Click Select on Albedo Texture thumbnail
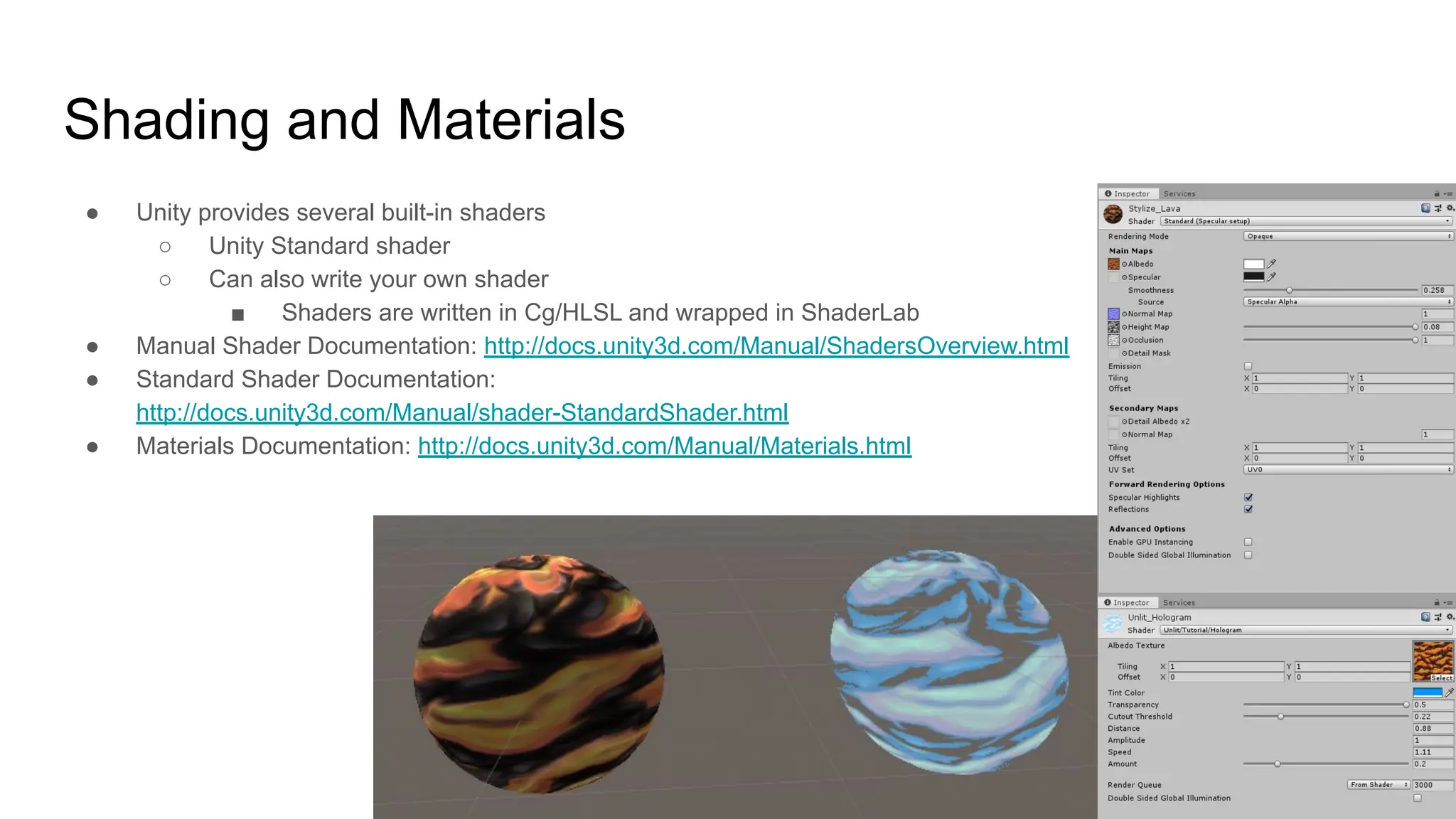Image resolution: width=1456 pixels, height=819 pixels. 1442,678
